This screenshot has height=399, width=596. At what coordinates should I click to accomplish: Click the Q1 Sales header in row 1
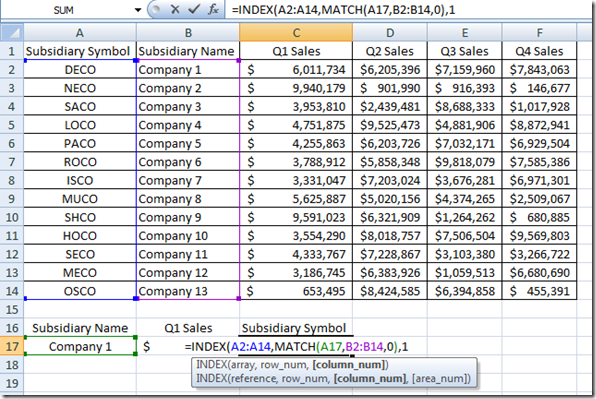(296, 51)
